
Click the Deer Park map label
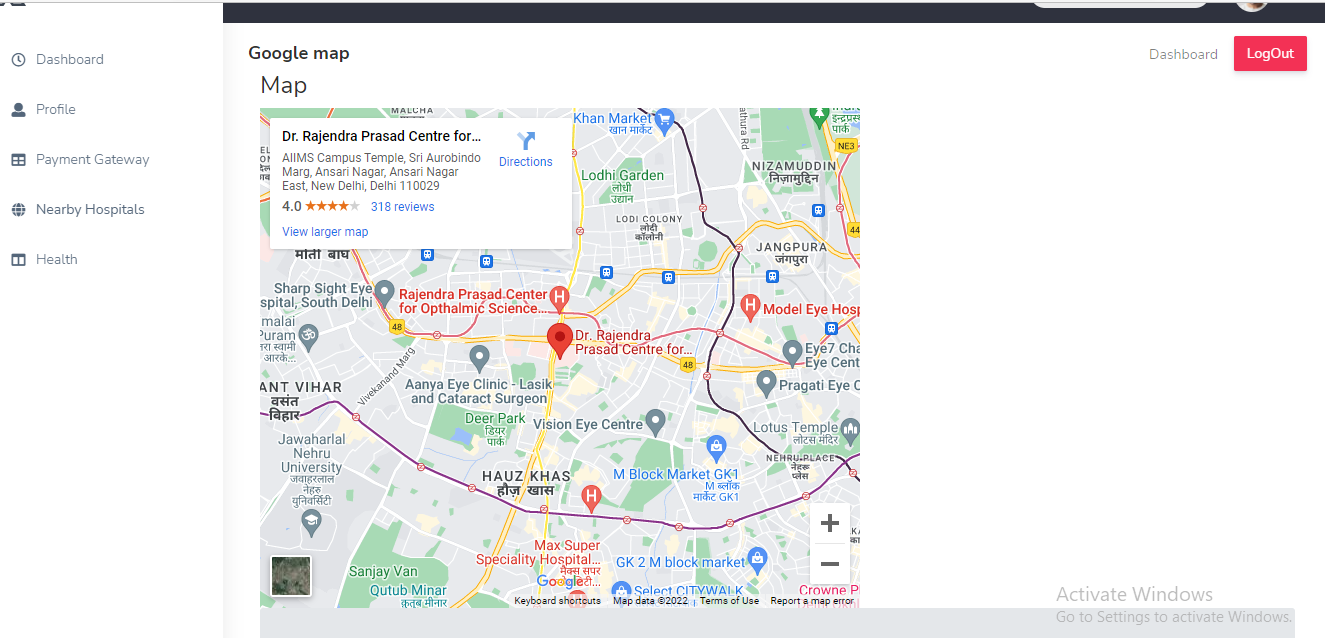[x=495, y=418]
